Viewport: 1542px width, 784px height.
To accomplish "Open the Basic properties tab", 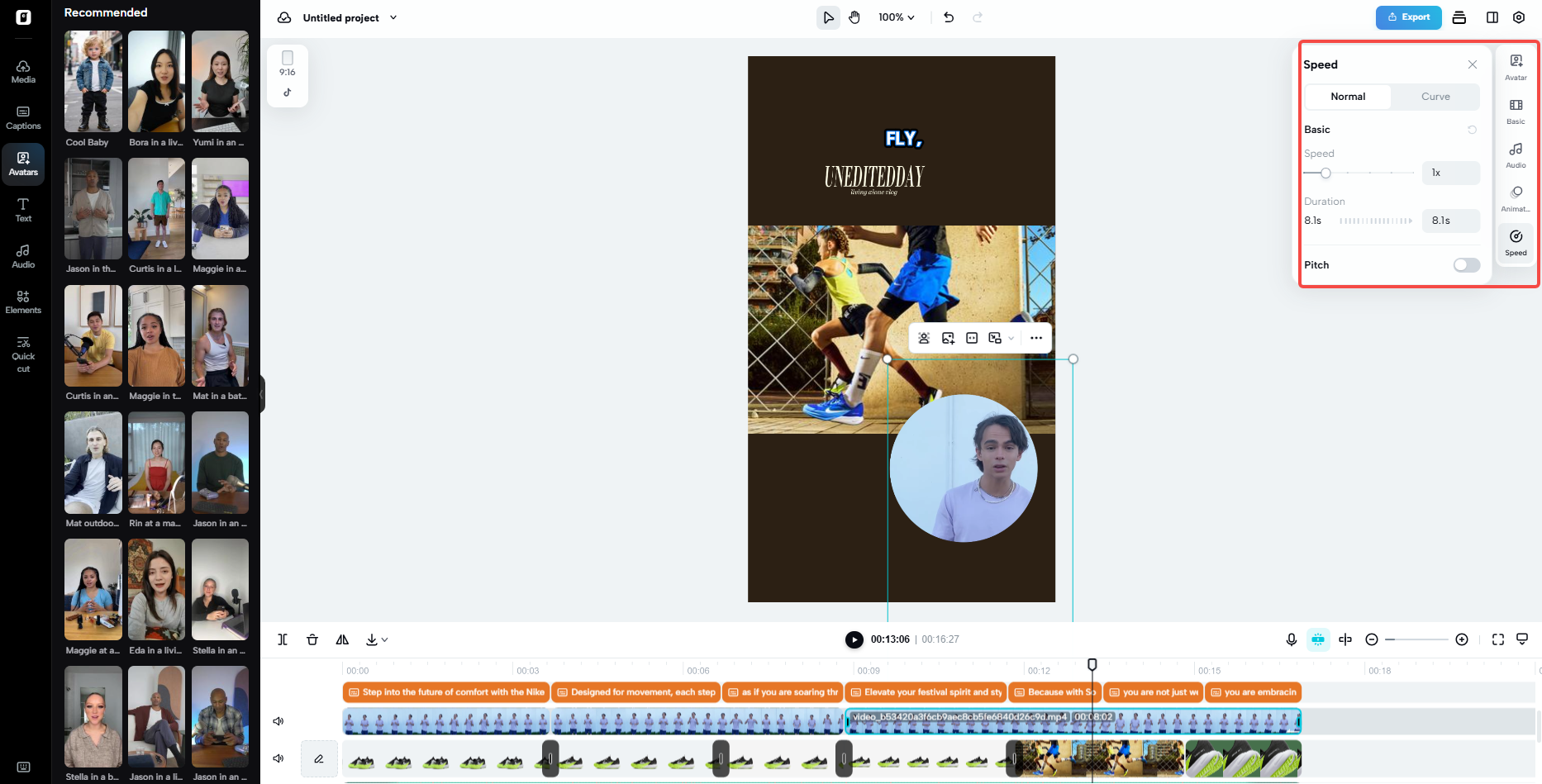I will click(1516, 111).
